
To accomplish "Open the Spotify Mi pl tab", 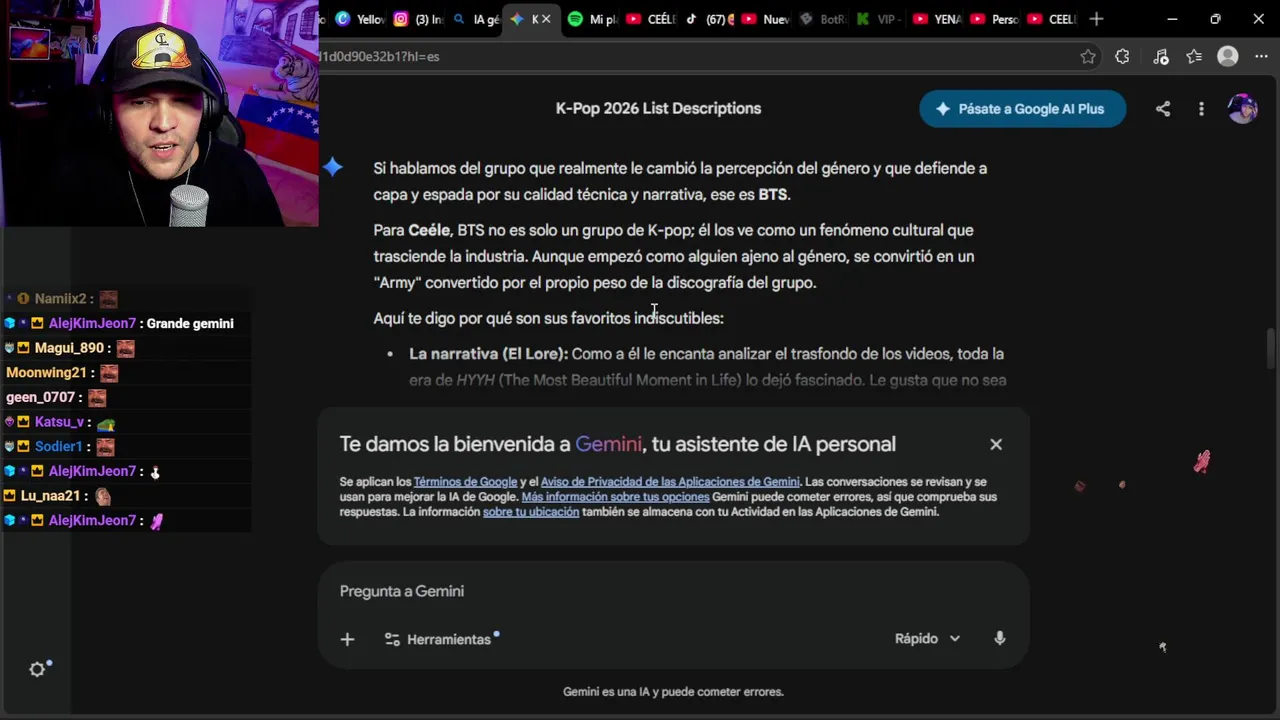I will (592, 19).
